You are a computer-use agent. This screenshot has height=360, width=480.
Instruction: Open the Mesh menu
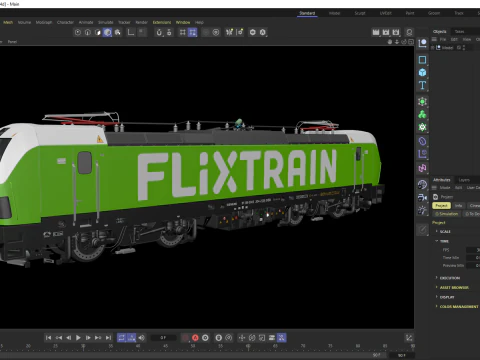pyautogui.click(x=8, y=22)
